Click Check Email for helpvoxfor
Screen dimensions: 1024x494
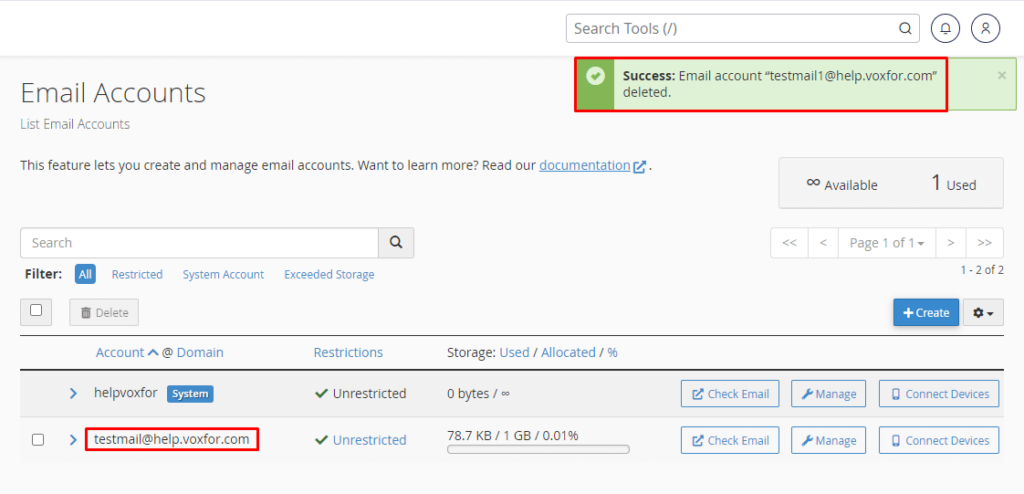click(730, 394)
